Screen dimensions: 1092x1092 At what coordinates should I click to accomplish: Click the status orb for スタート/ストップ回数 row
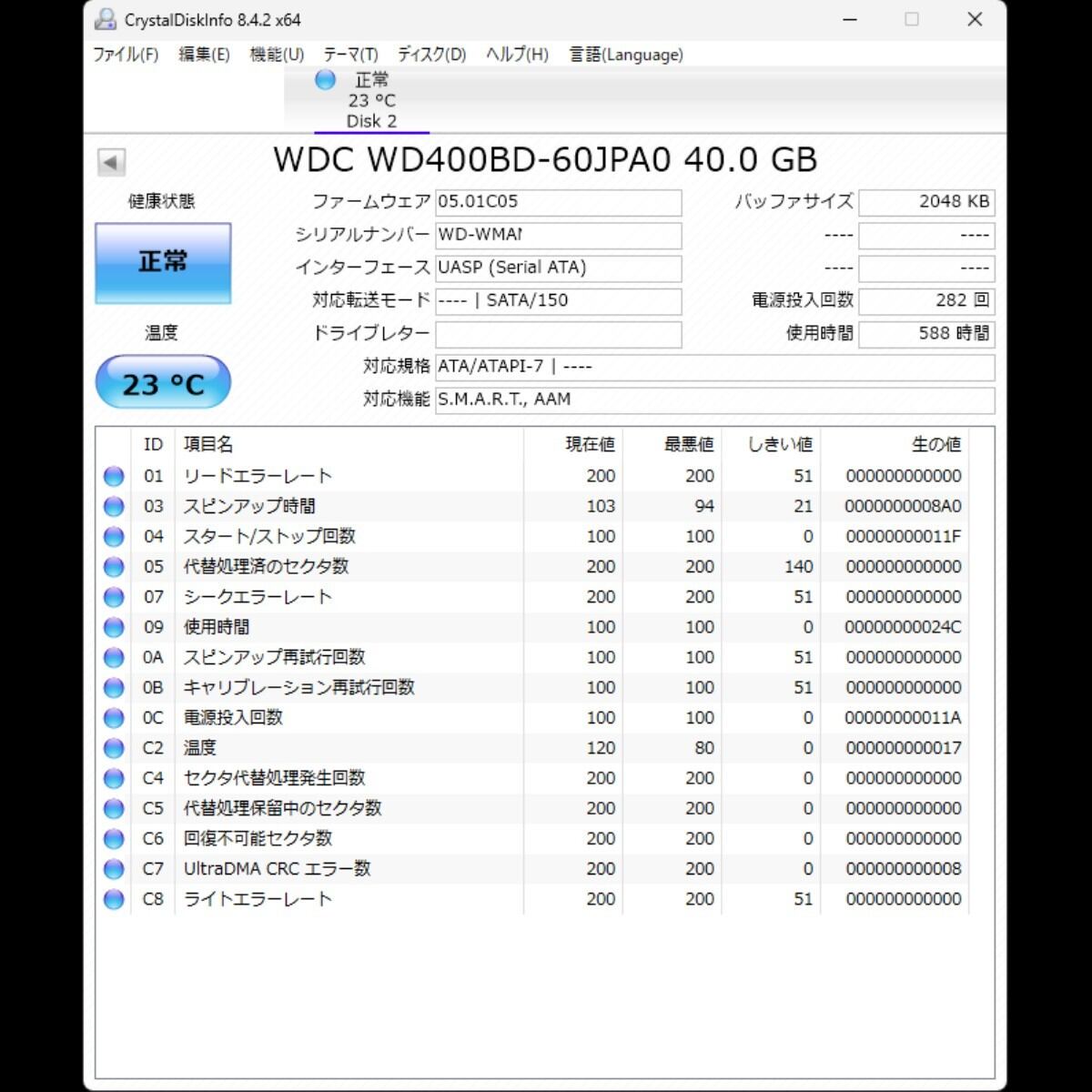(114, 536)
